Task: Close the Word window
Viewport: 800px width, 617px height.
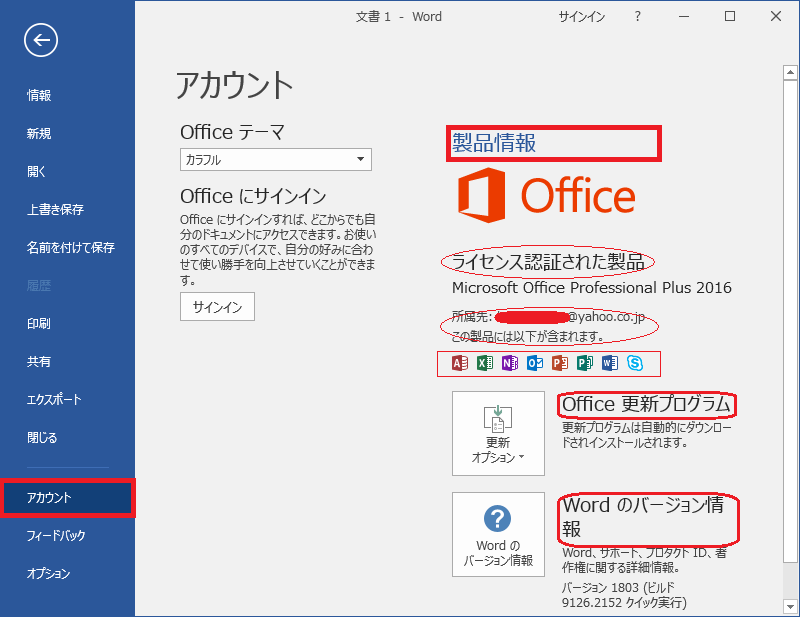Action: (776, 16)
